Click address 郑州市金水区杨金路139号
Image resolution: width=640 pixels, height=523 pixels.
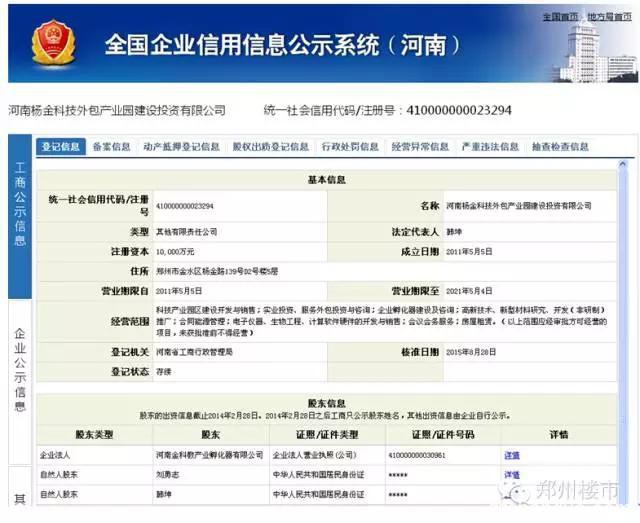pyautogui.click(x=217, y=271)
